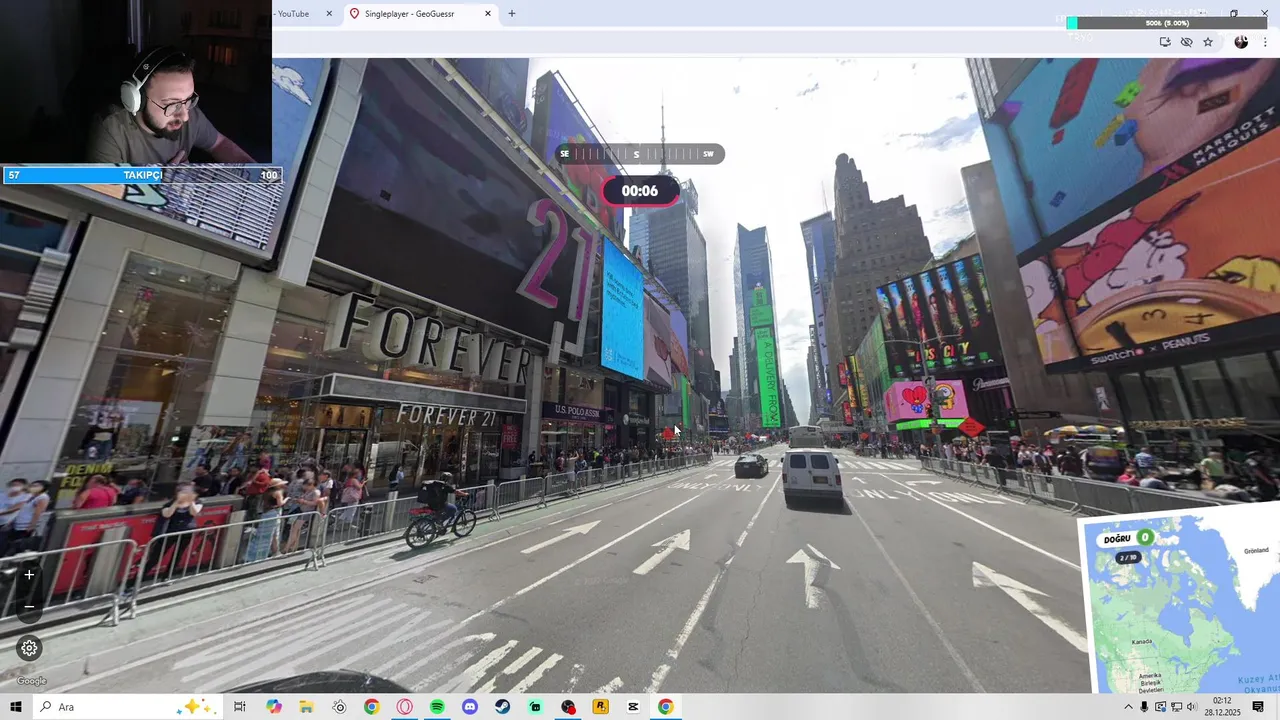The image size is (1280, 720).
Task: Close the YouTube tab
Action: click(329, 14)
